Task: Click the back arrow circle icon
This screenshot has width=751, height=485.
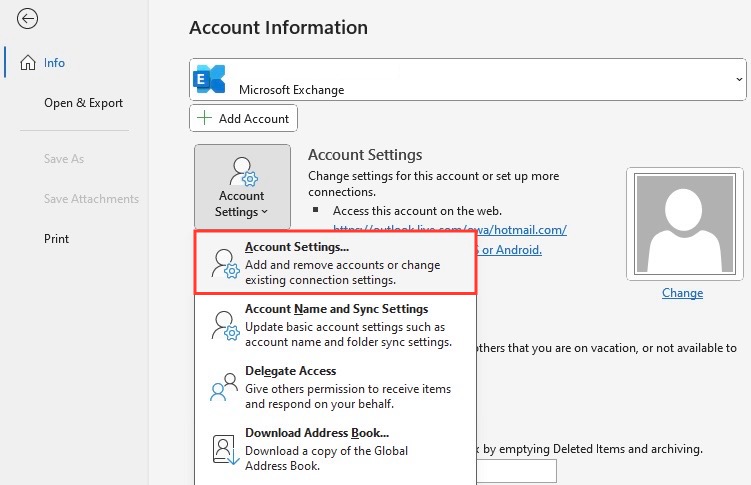Action: tap(27, 19)
